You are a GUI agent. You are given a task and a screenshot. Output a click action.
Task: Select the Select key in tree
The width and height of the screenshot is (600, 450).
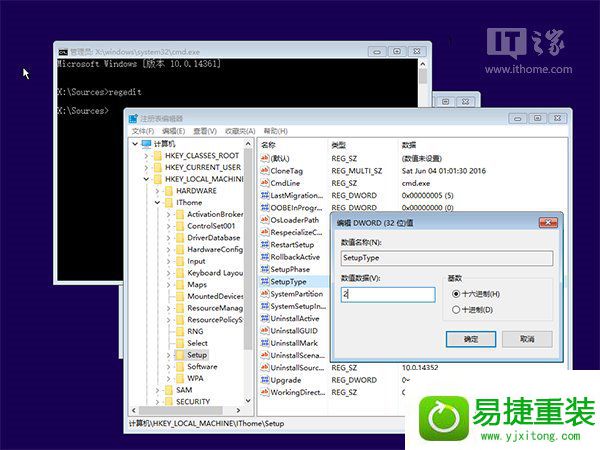click(x=197, y=343)
